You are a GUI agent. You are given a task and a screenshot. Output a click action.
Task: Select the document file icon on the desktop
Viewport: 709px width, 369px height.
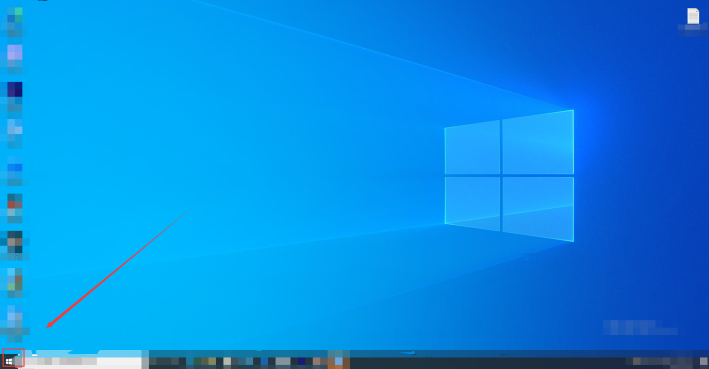tap(693, 16)
